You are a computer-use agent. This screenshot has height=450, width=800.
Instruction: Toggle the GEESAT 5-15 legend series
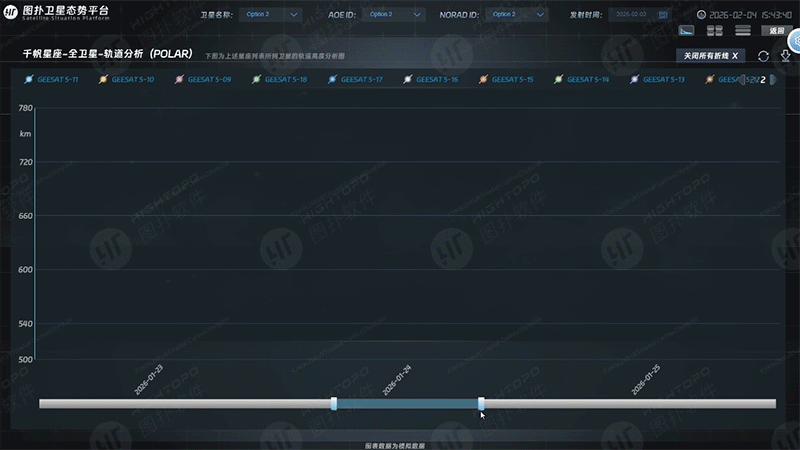click(x=508, y=79)
